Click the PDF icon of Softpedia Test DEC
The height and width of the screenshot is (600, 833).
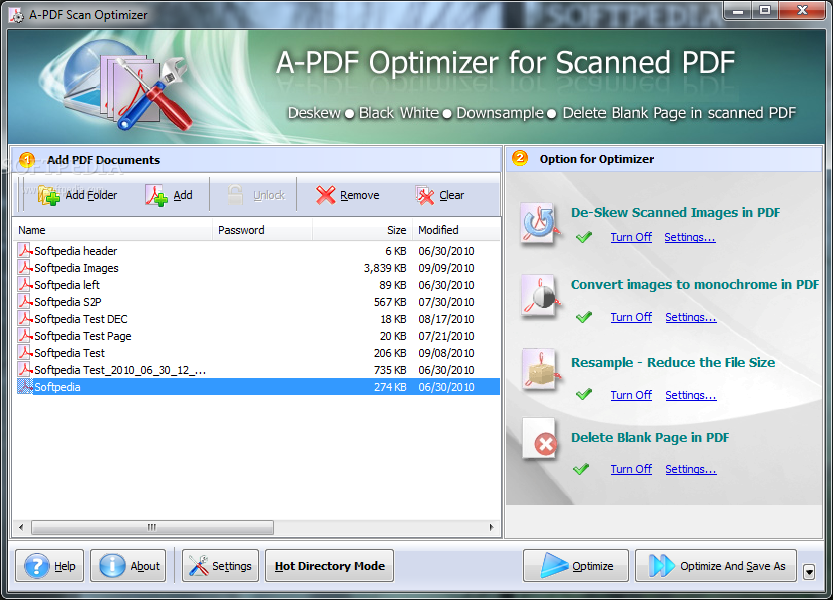point(25,318)
